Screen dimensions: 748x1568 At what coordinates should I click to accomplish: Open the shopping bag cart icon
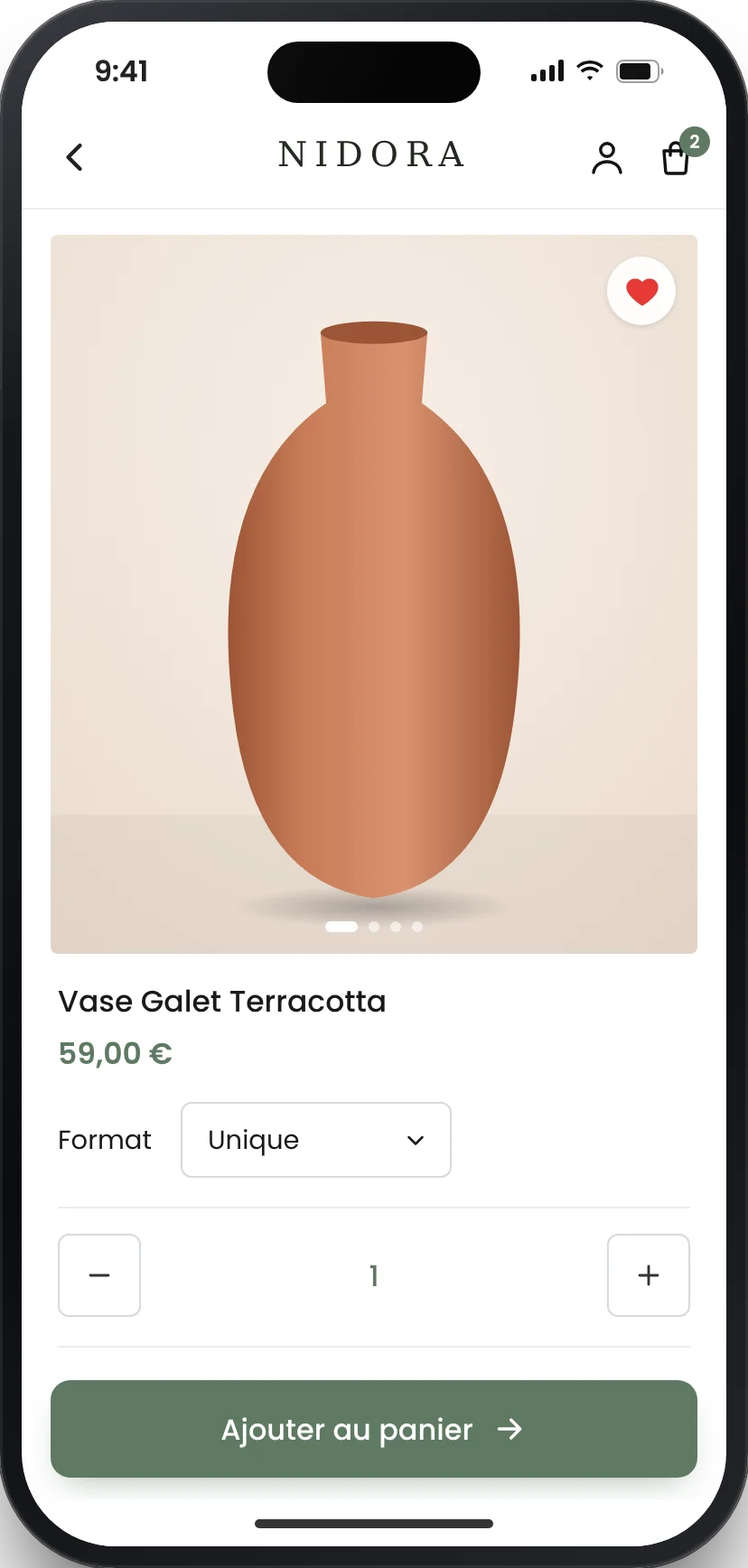click(x=676, y=158)
